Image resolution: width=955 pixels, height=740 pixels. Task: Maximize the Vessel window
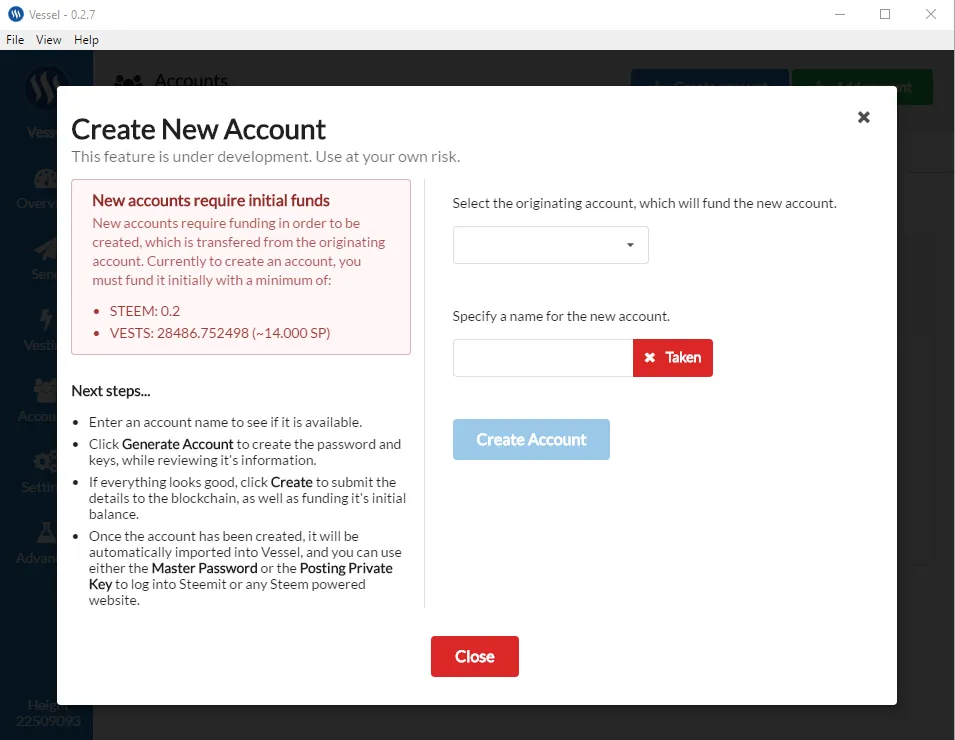[885, 14]
